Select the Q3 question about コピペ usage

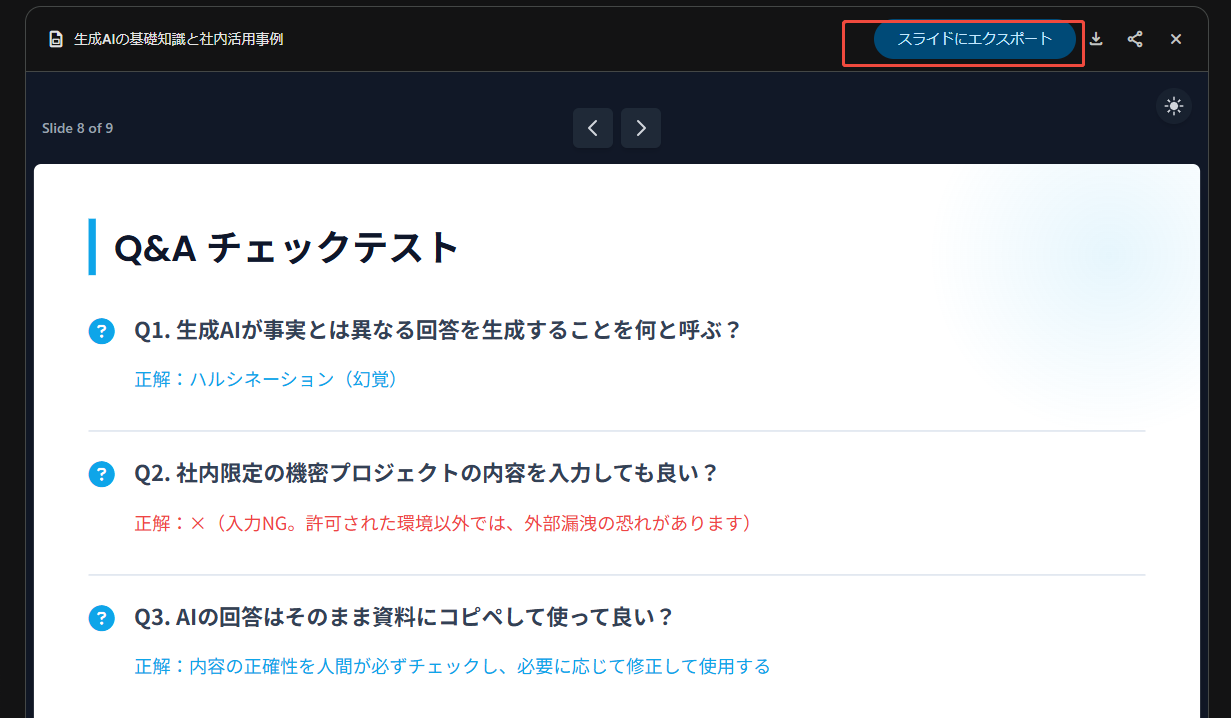point(404,617)
